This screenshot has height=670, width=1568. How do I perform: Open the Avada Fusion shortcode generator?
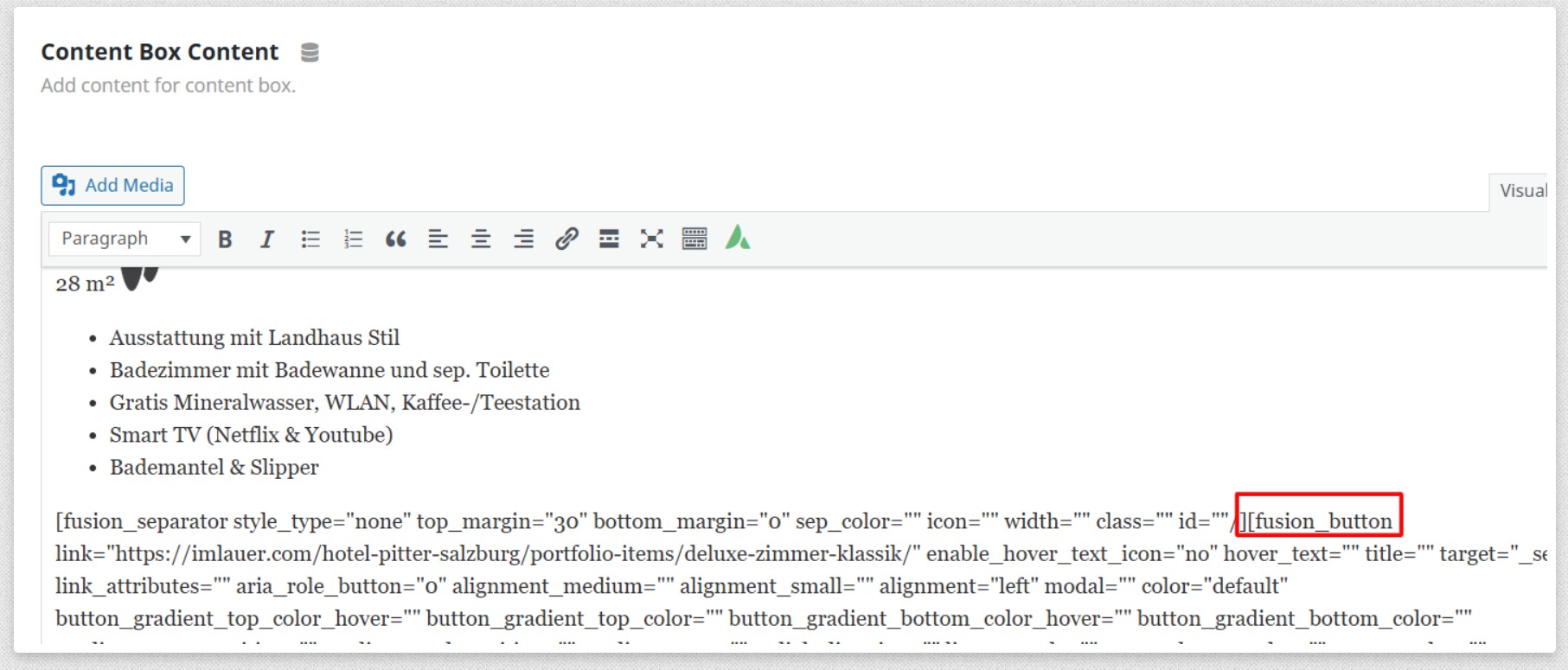tap(738, 238)
